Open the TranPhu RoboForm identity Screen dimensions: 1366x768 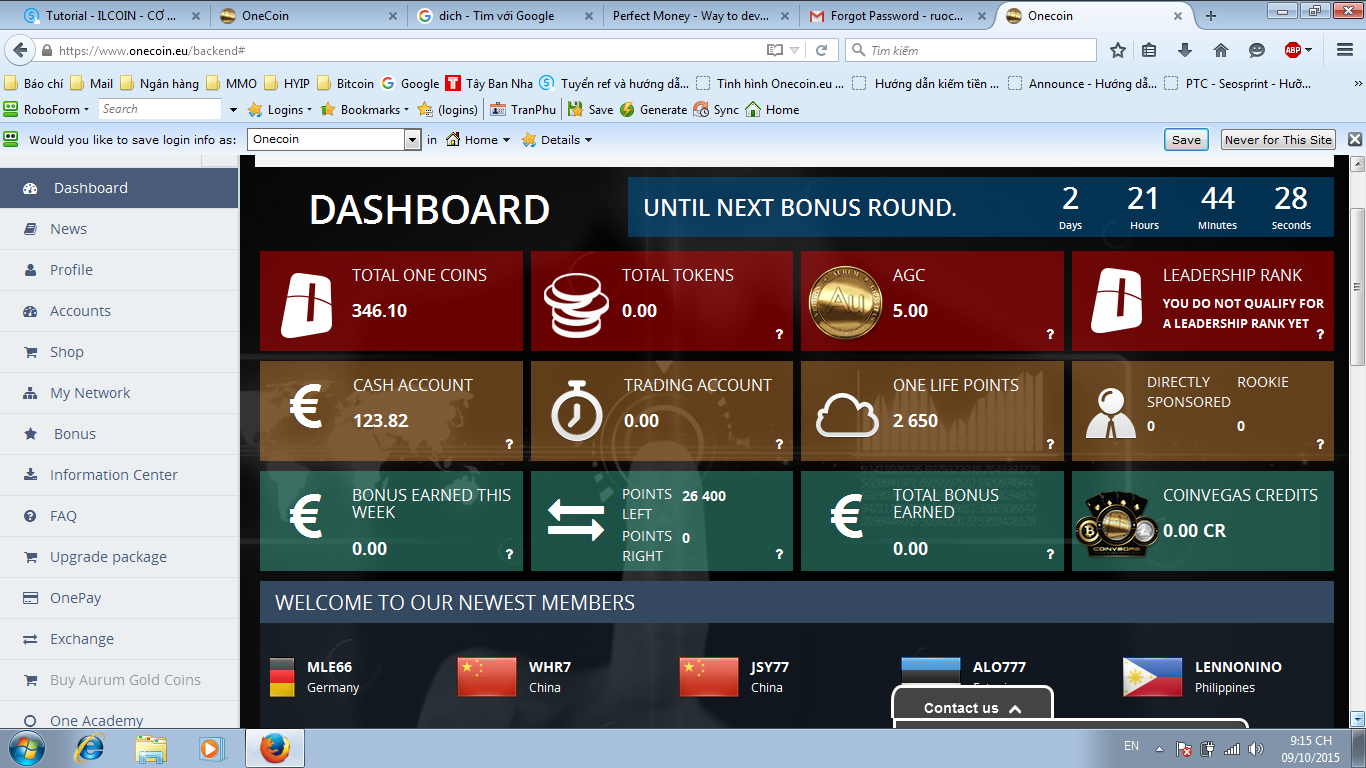tap(523, 109)
